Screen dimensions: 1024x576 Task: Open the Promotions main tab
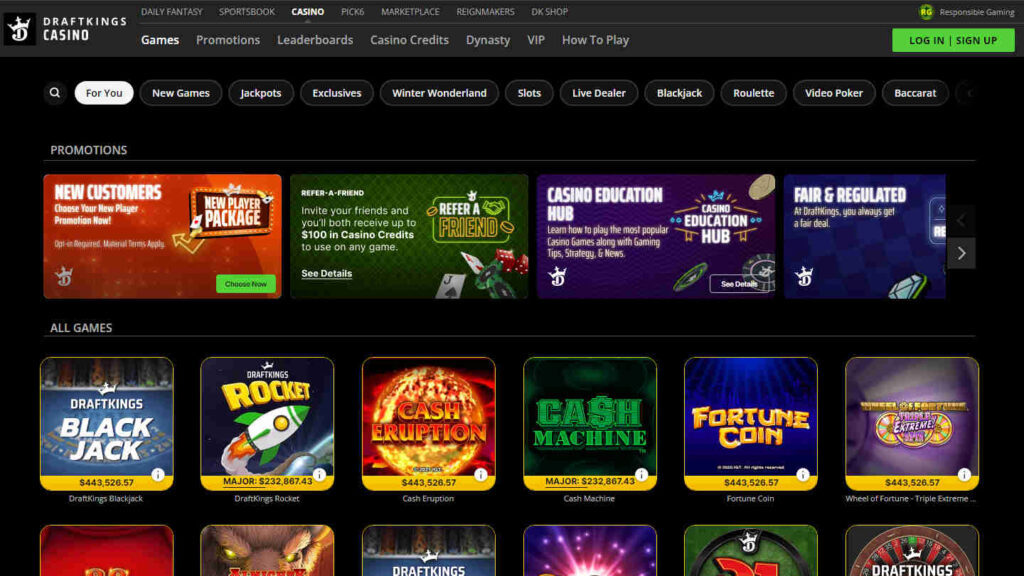(x=228, y=40)
